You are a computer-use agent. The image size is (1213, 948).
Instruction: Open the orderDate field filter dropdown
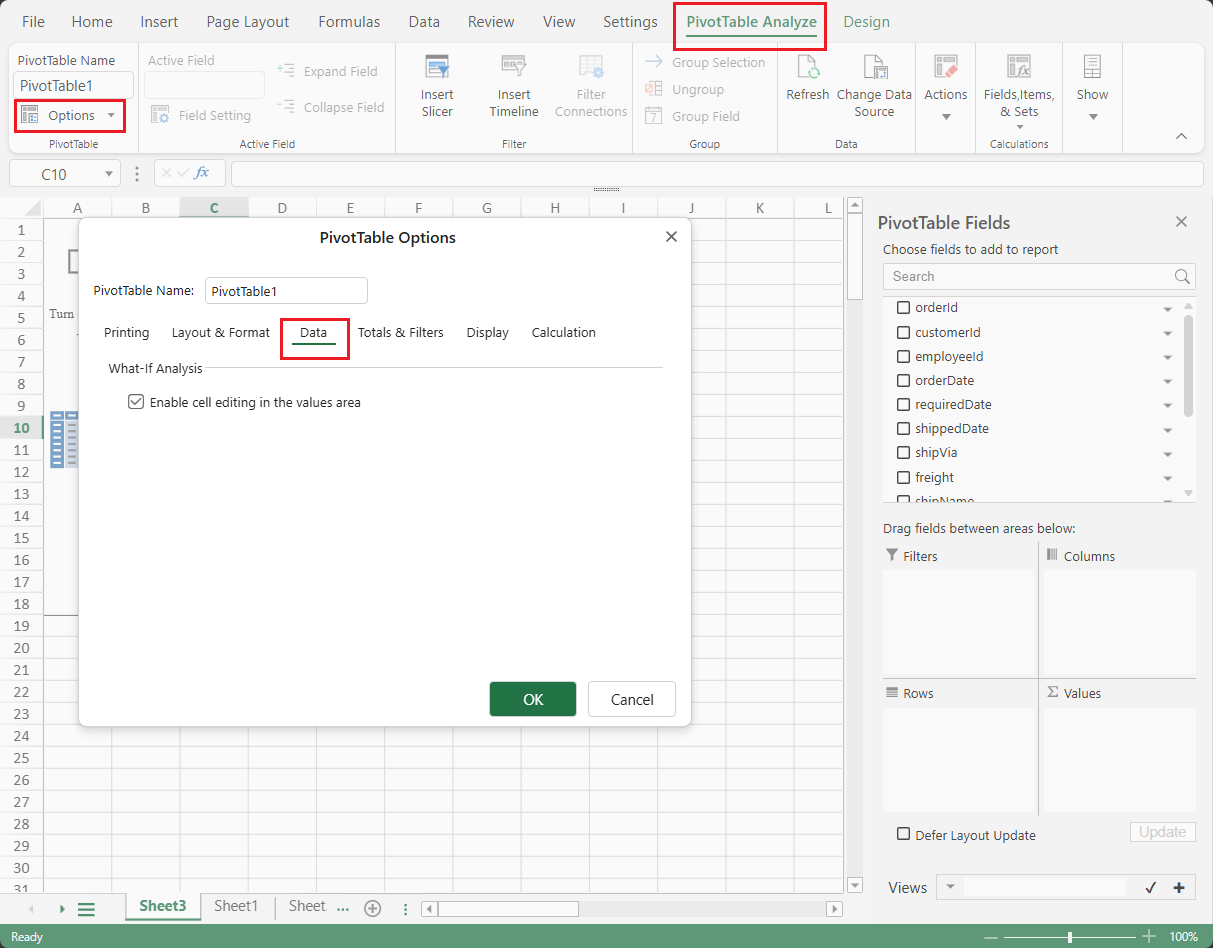click(x=1168, y=381)
